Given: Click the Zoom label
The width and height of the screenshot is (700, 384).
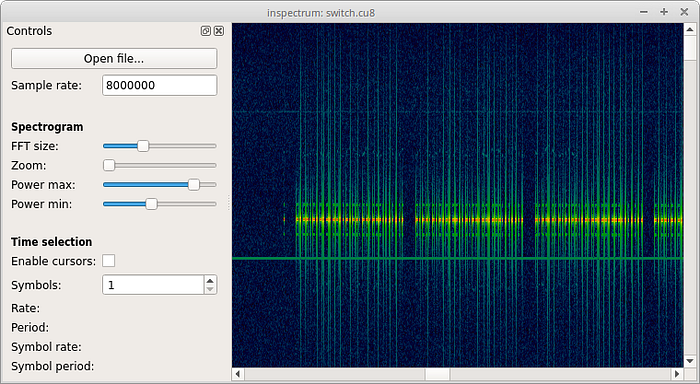Looking at the screenshot, I should 29,165.
